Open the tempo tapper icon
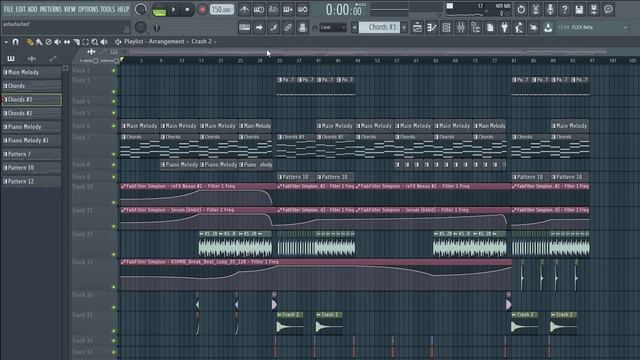 point(519,27)
